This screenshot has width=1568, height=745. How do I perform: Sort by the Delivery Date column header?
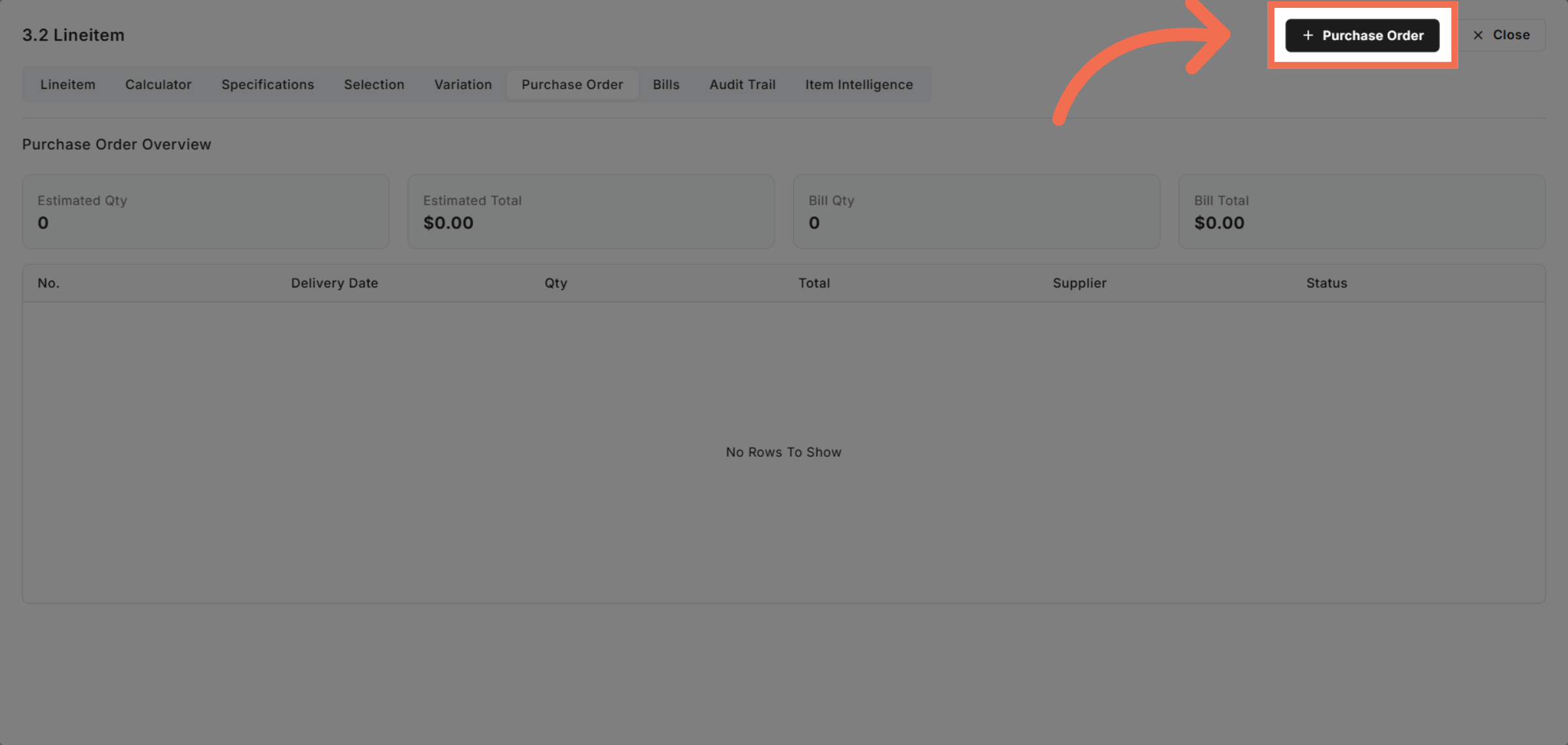[335, 282]
